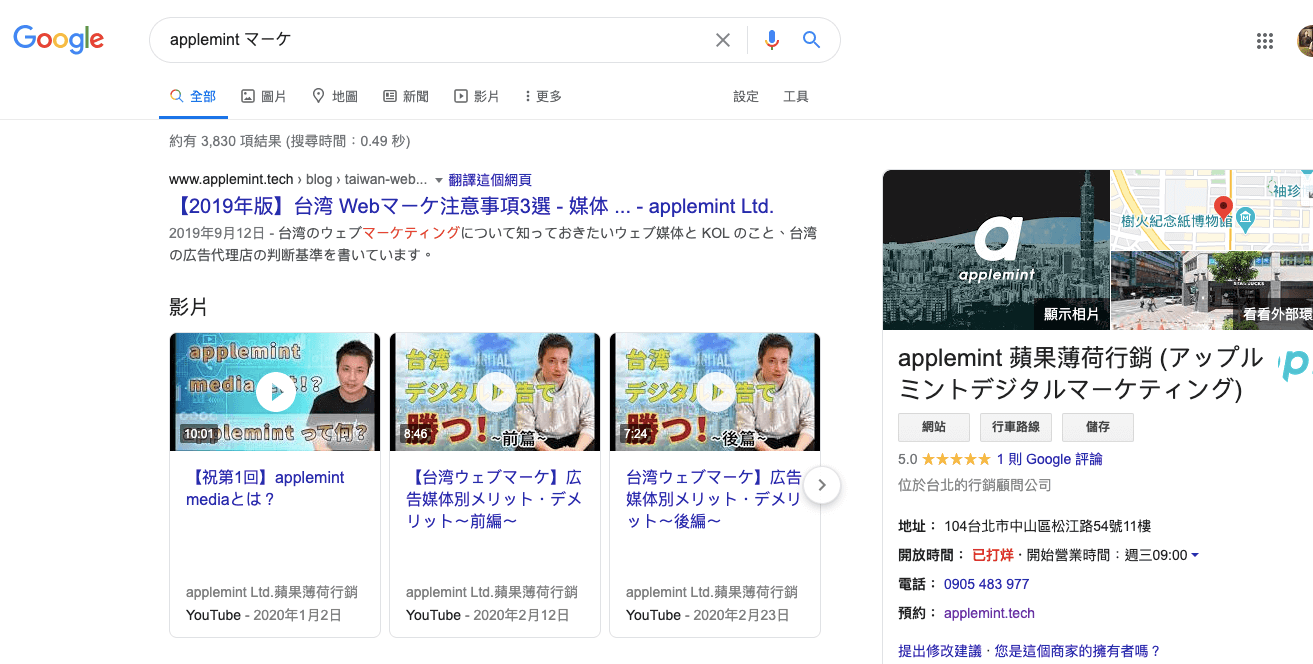Expand the dropdown arrow beside applemint.tech URL
This screenshot has width=1313, height=664.
point(438,180)
